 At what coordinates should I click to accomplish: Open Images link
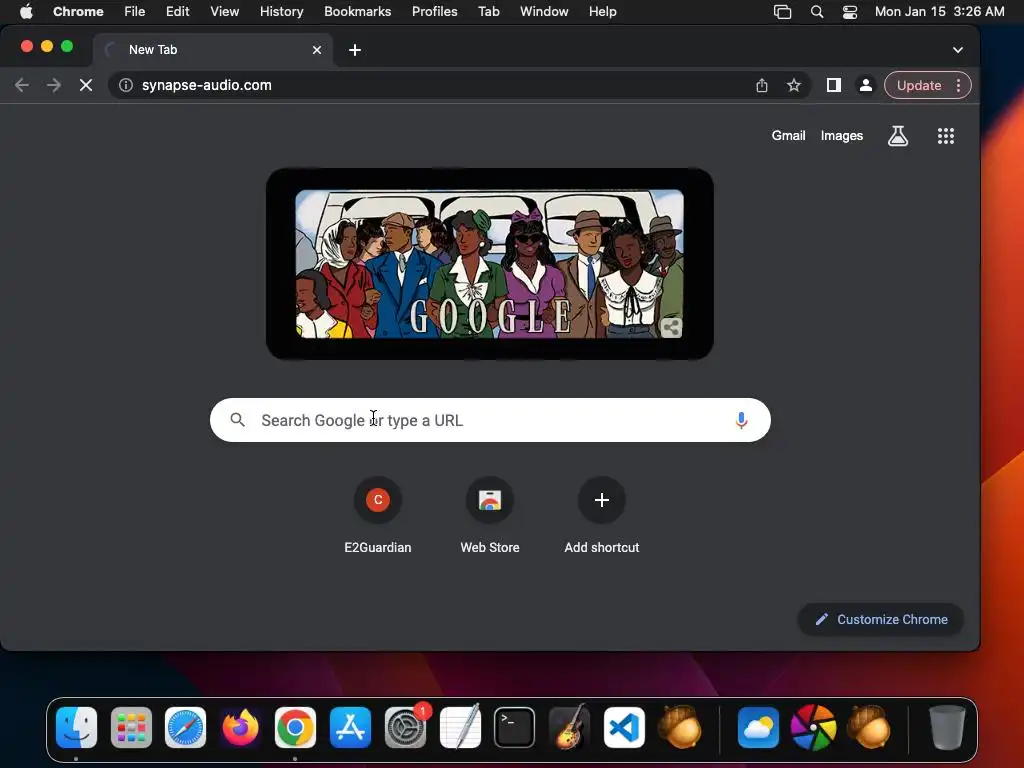(842, 136)
